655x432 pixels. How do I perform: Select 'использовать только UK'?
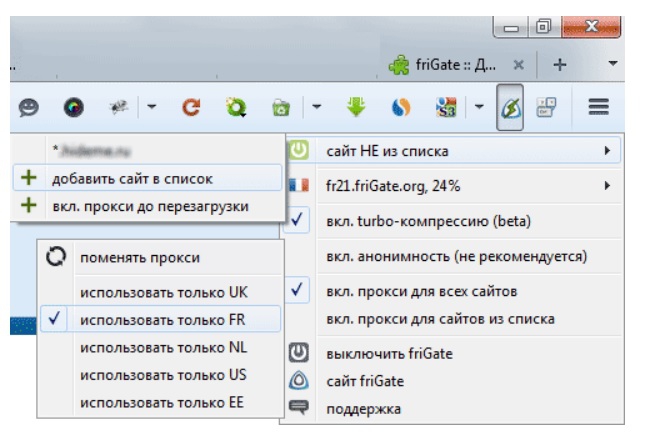click(161, 292)
